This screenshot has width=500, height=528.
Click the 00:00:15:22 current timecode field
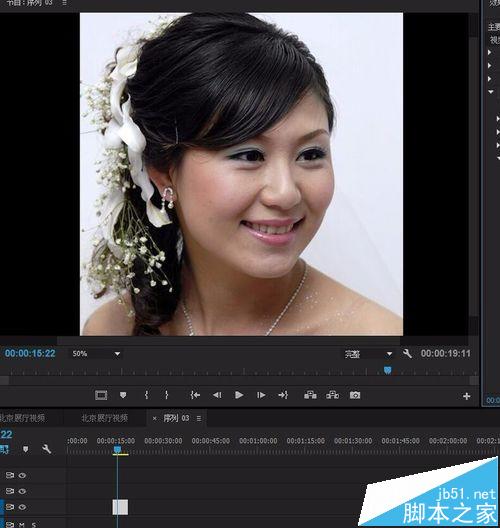pos(30,354)
